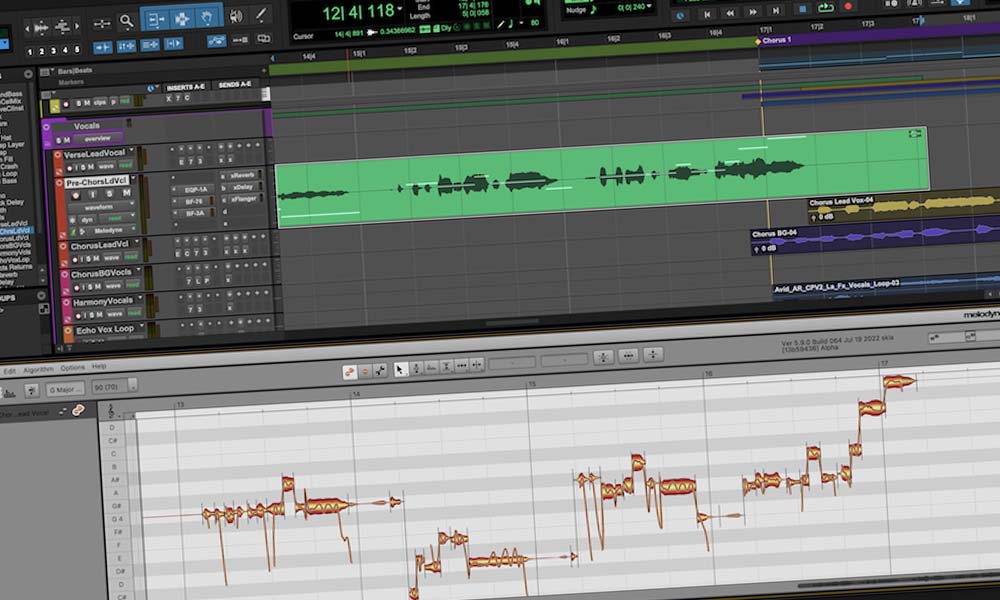
Task: Select zoom preset 5
Action: (x=77, y=49)
